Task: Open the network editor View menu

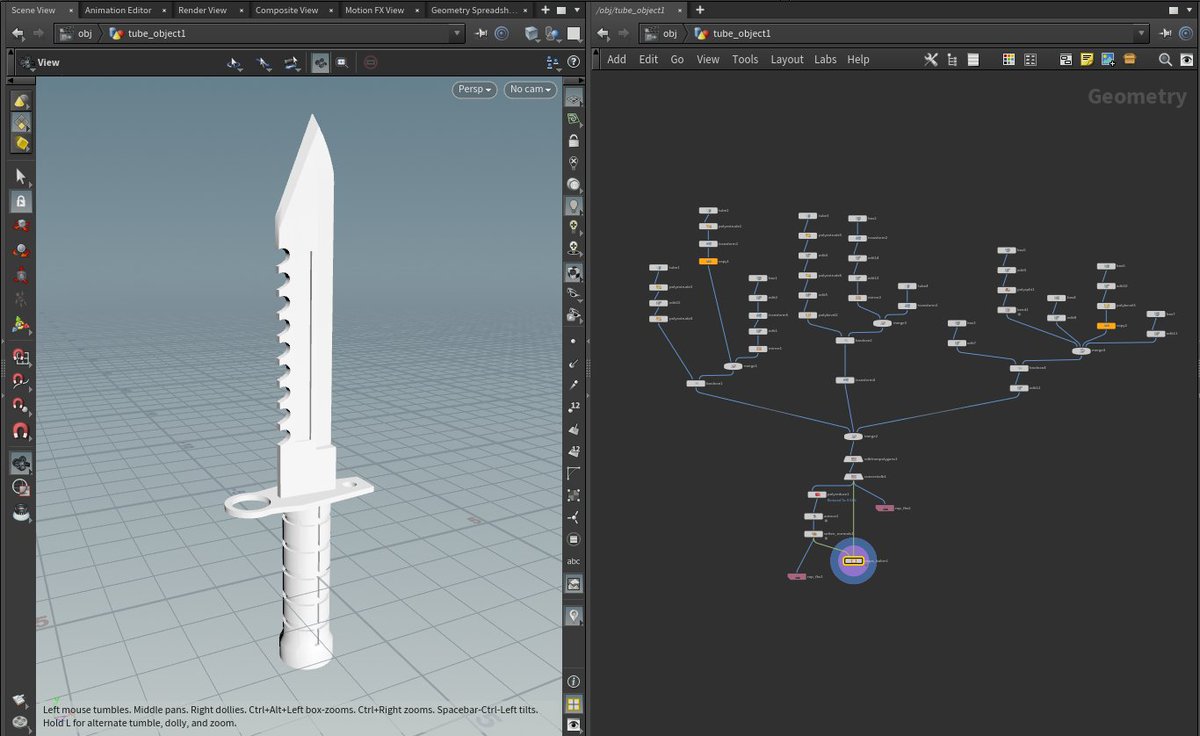Action: 708,59
